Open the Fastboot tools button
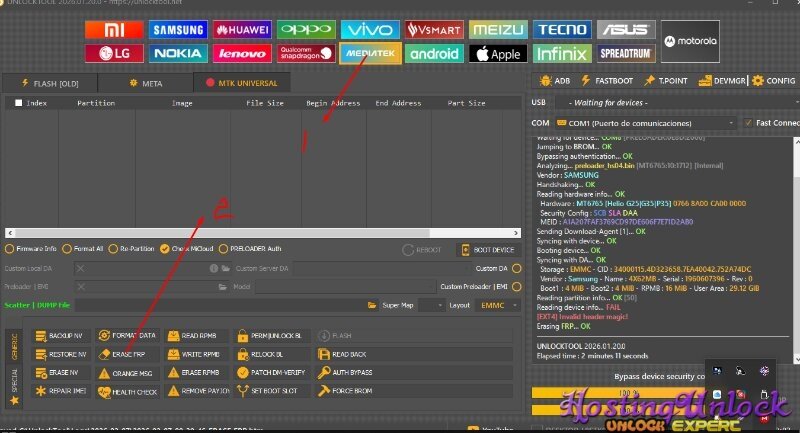 click(x=607, y=81)
